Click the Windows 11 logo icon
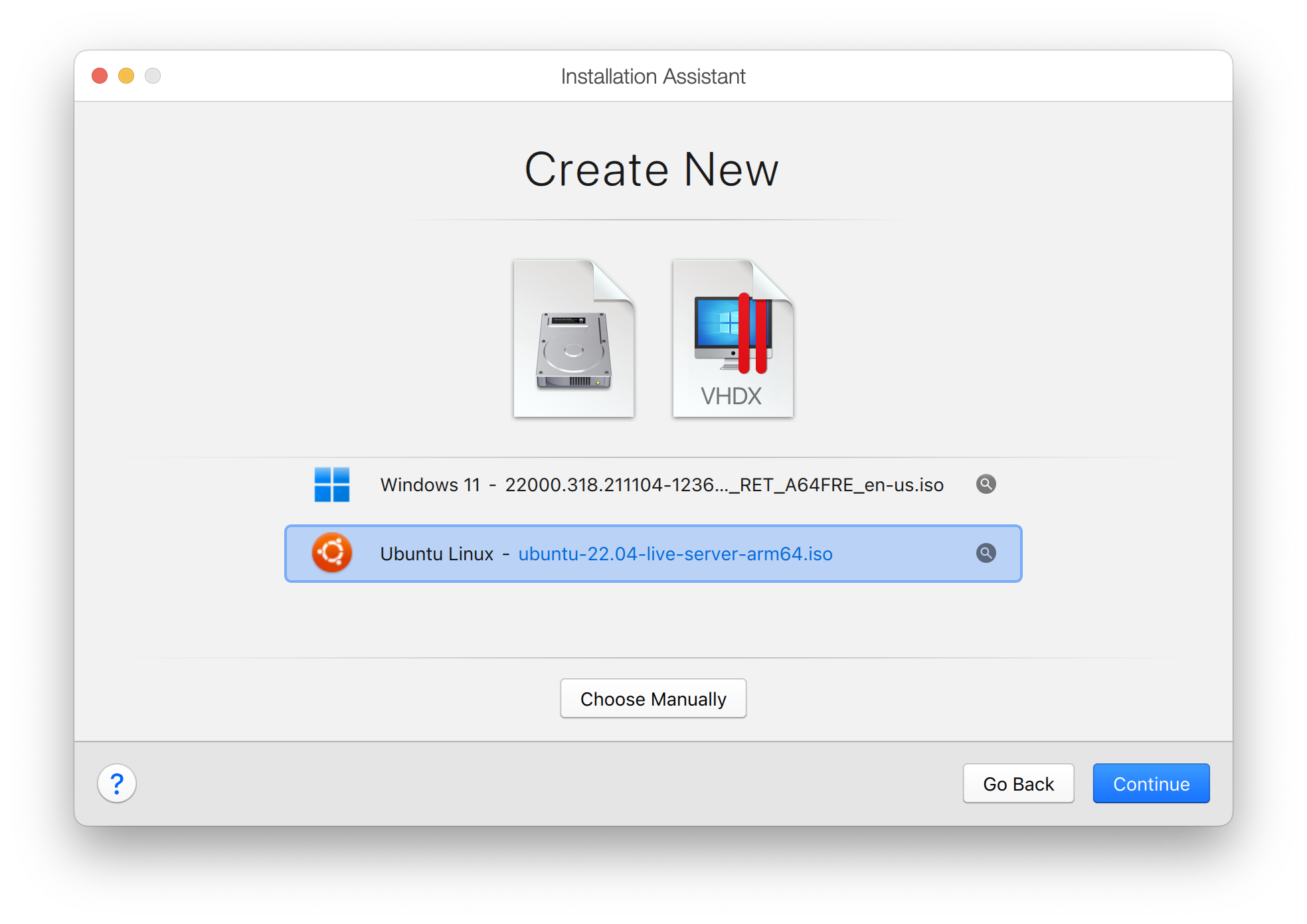Screen dimensions: 1307x924 tap(331, 485)
